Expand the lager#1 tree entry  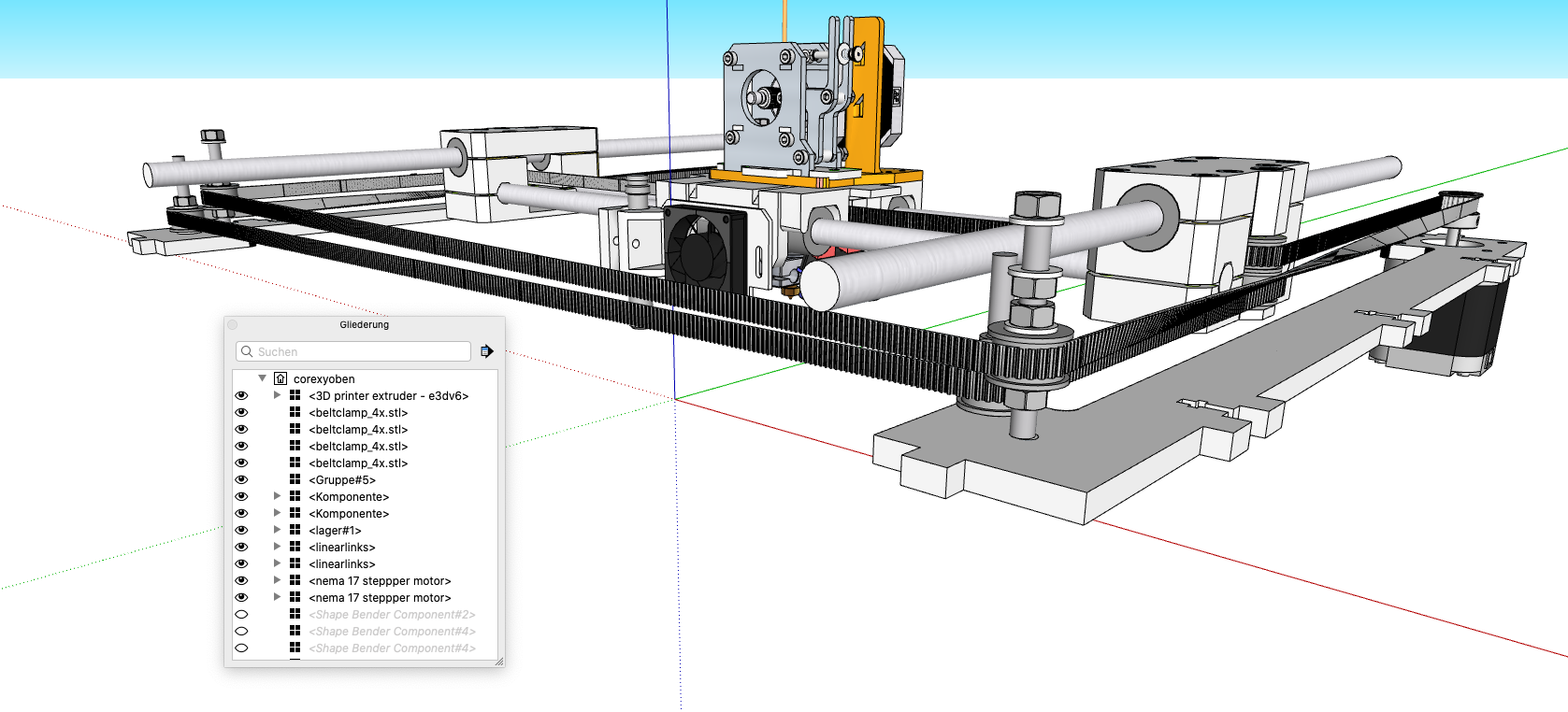click(x=277, y=531)
